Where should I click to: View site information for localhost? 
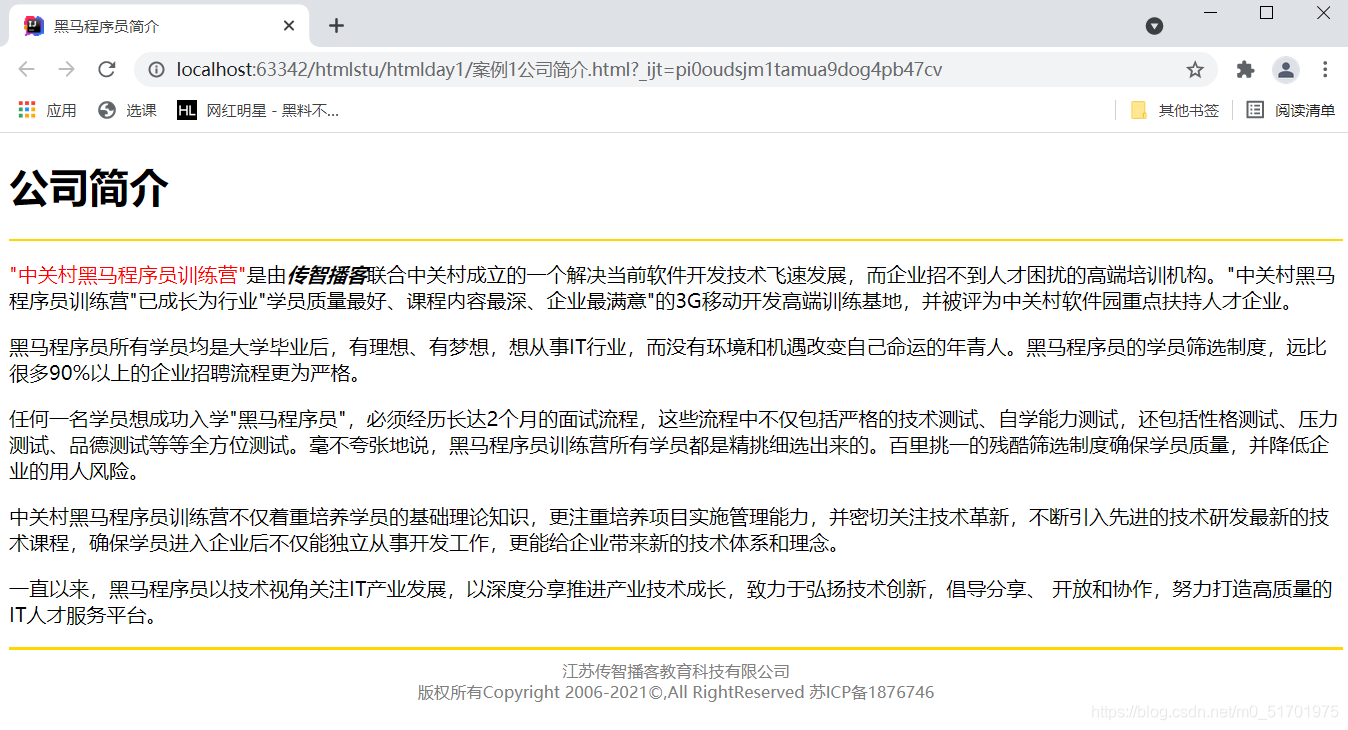[156, 70]
